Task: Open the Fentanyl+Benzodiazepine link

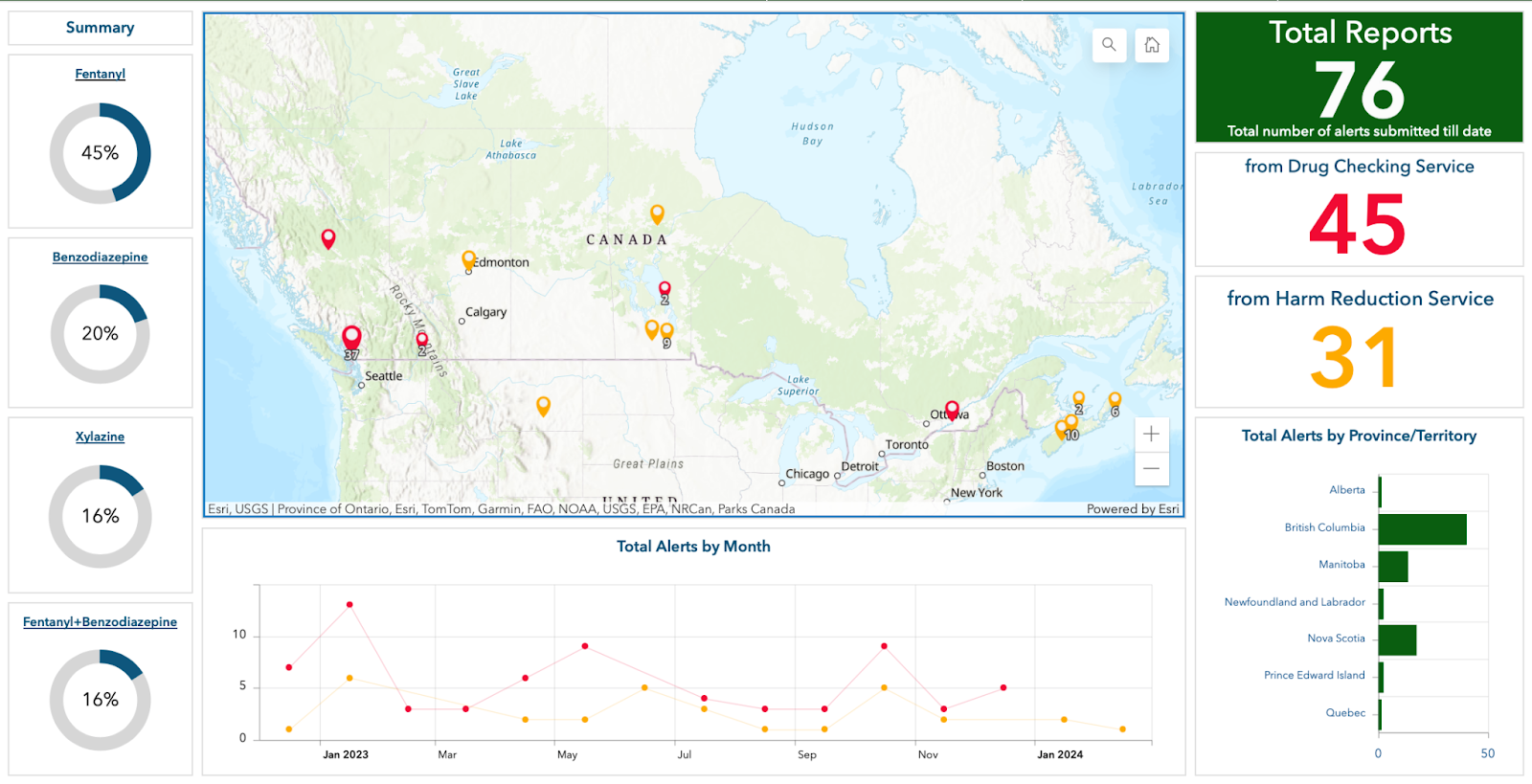Action: point(101,622)
